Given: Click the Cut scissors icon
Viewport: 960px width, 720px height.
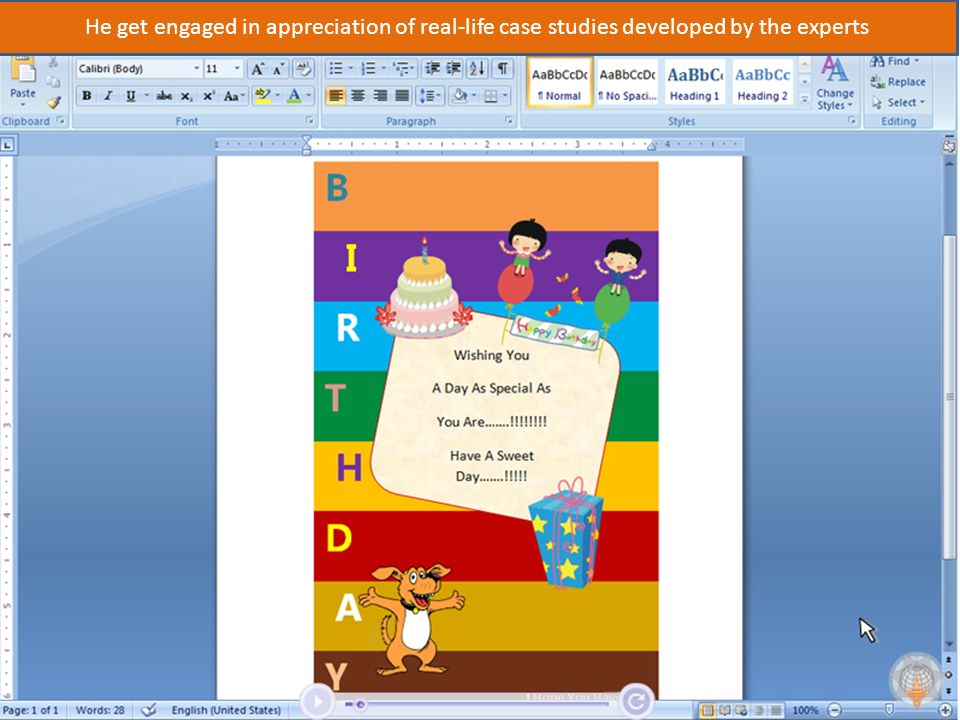Looking at the screenshot, I should (x=53, y=62).
